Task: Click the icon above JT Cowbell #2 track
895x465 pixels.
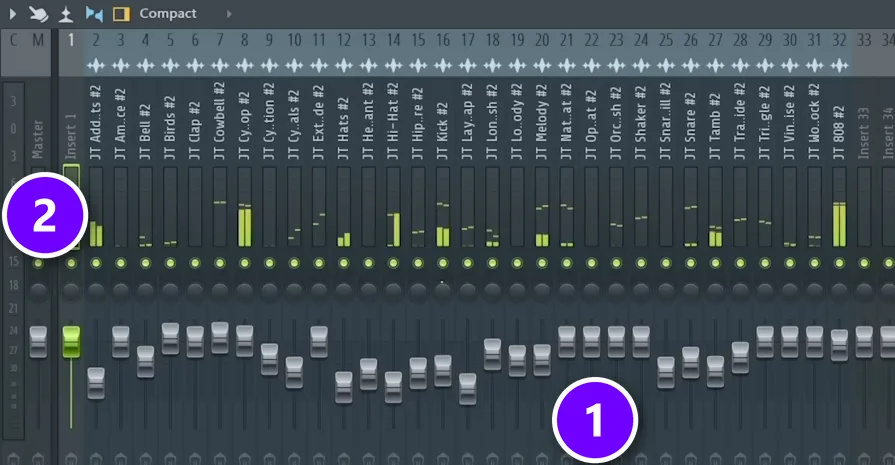Action: (x=220, y=66)
